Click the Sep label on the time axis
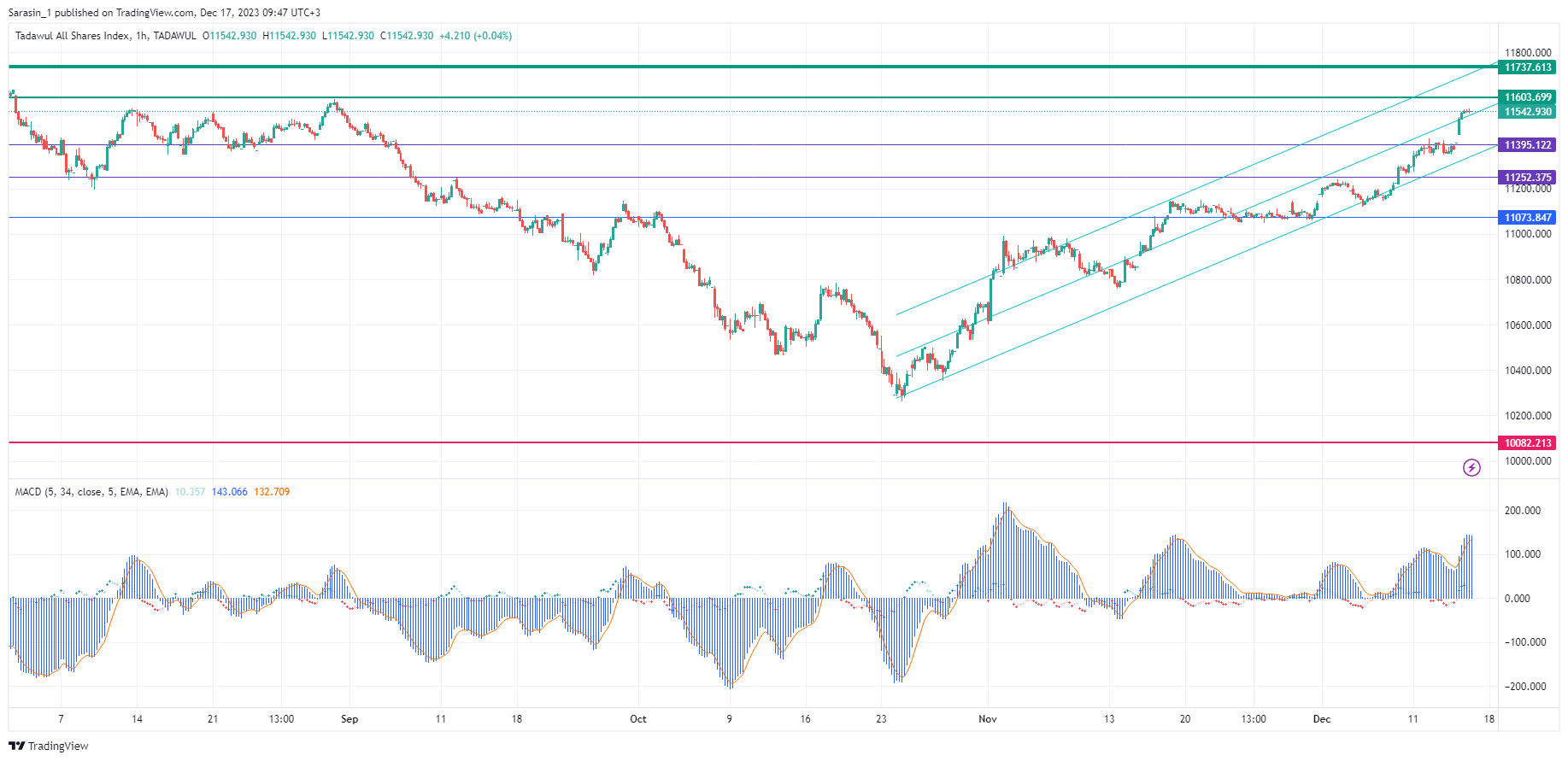1568x761 pixels. tap(349, 719)
